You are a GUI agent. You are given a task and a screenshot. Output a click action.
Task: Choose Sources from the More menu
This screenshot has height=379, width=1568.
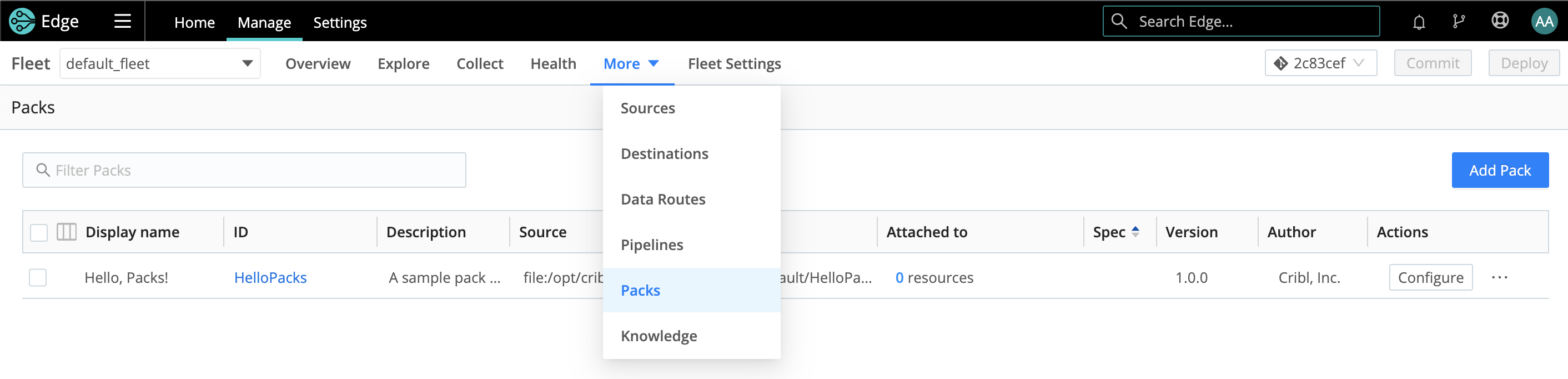point(691,108)
